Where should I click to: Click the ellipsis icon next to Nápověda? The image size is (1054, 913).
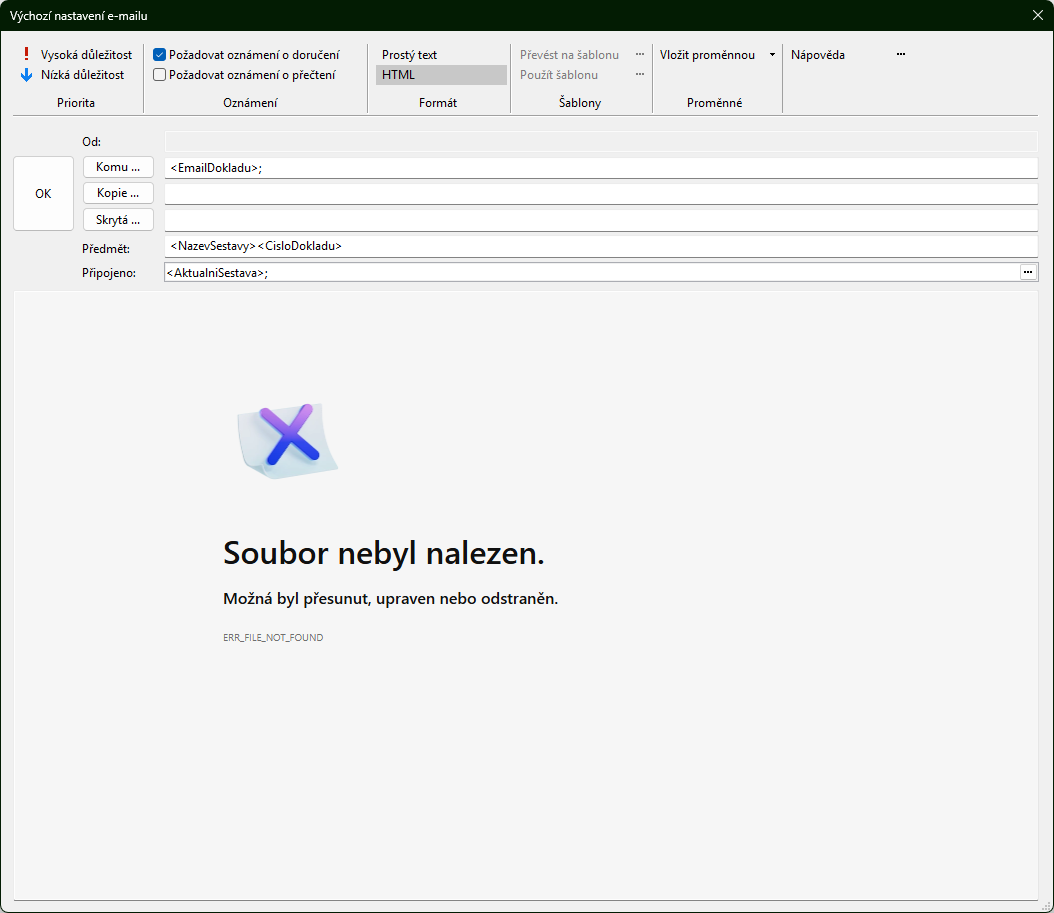coord(900,55)
